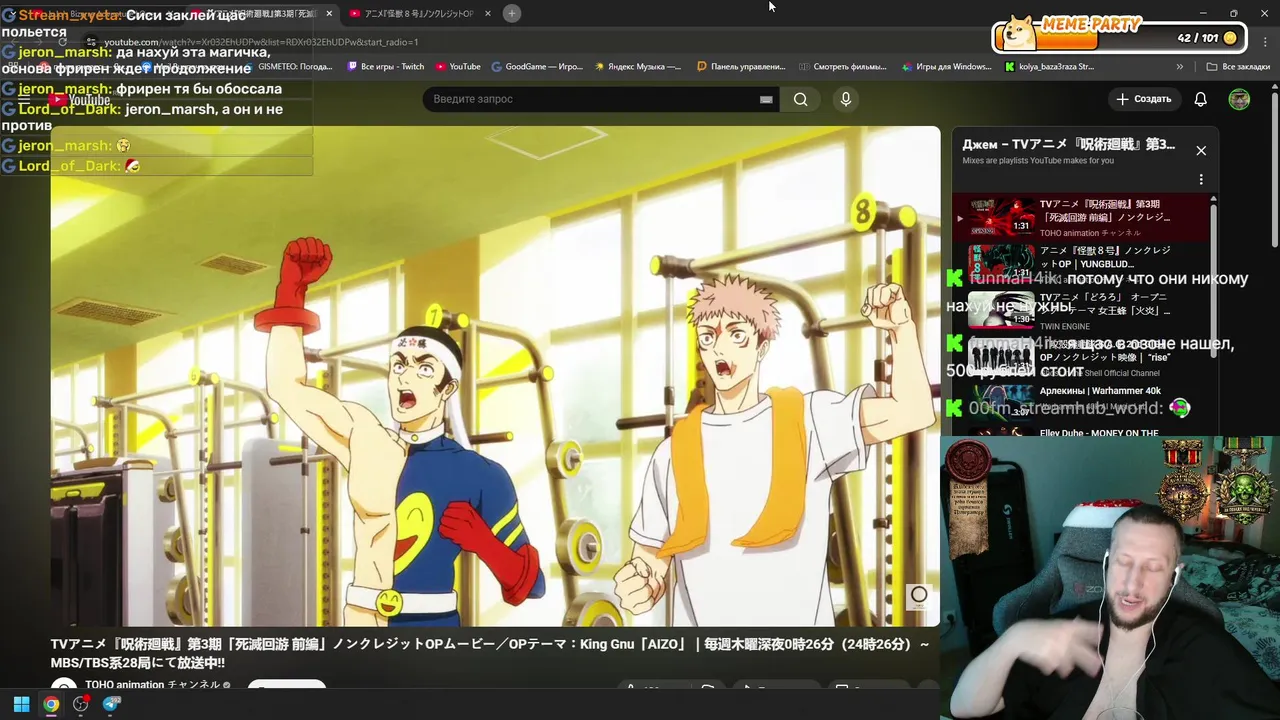Open Chrome from the taskbar

51,704
